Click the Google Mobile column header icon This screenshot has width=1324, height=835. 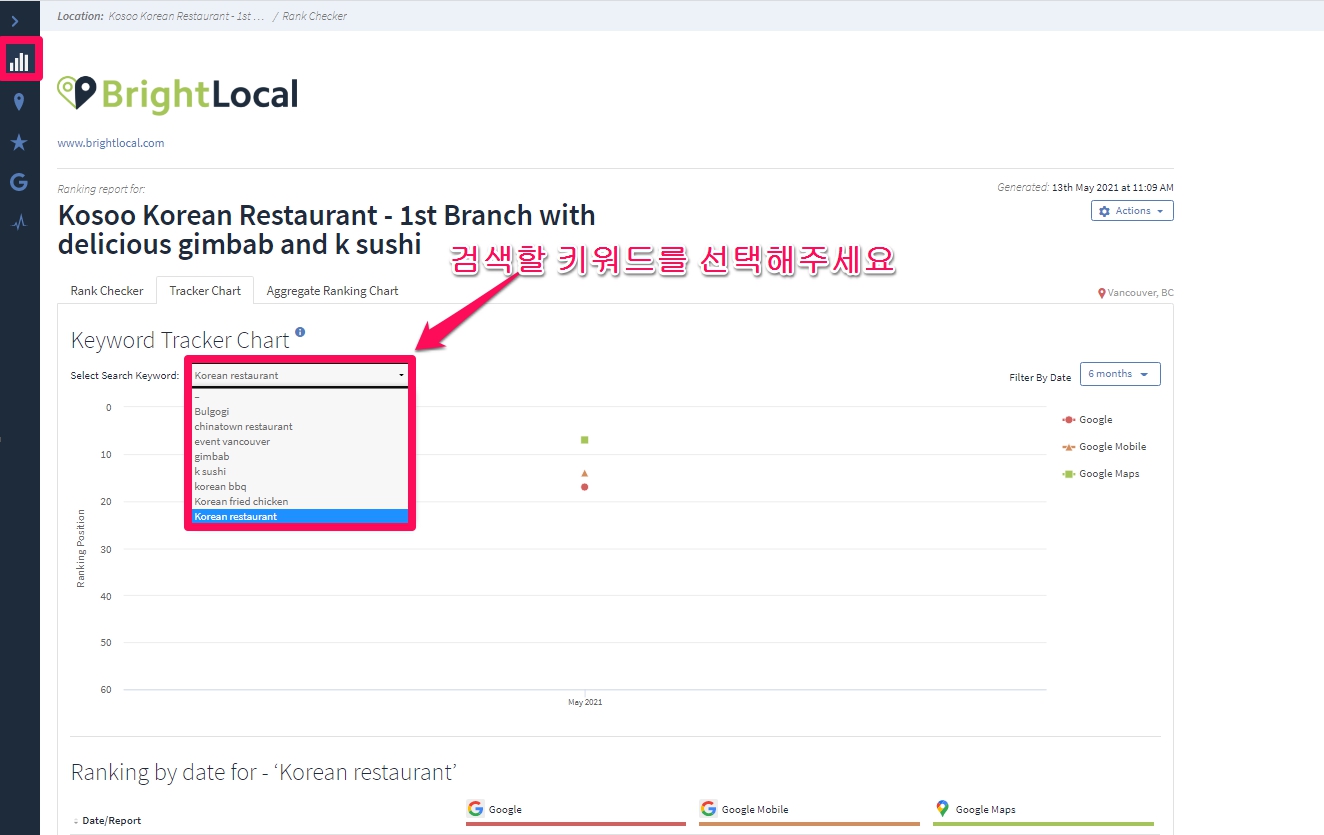(x=708, y=809)
